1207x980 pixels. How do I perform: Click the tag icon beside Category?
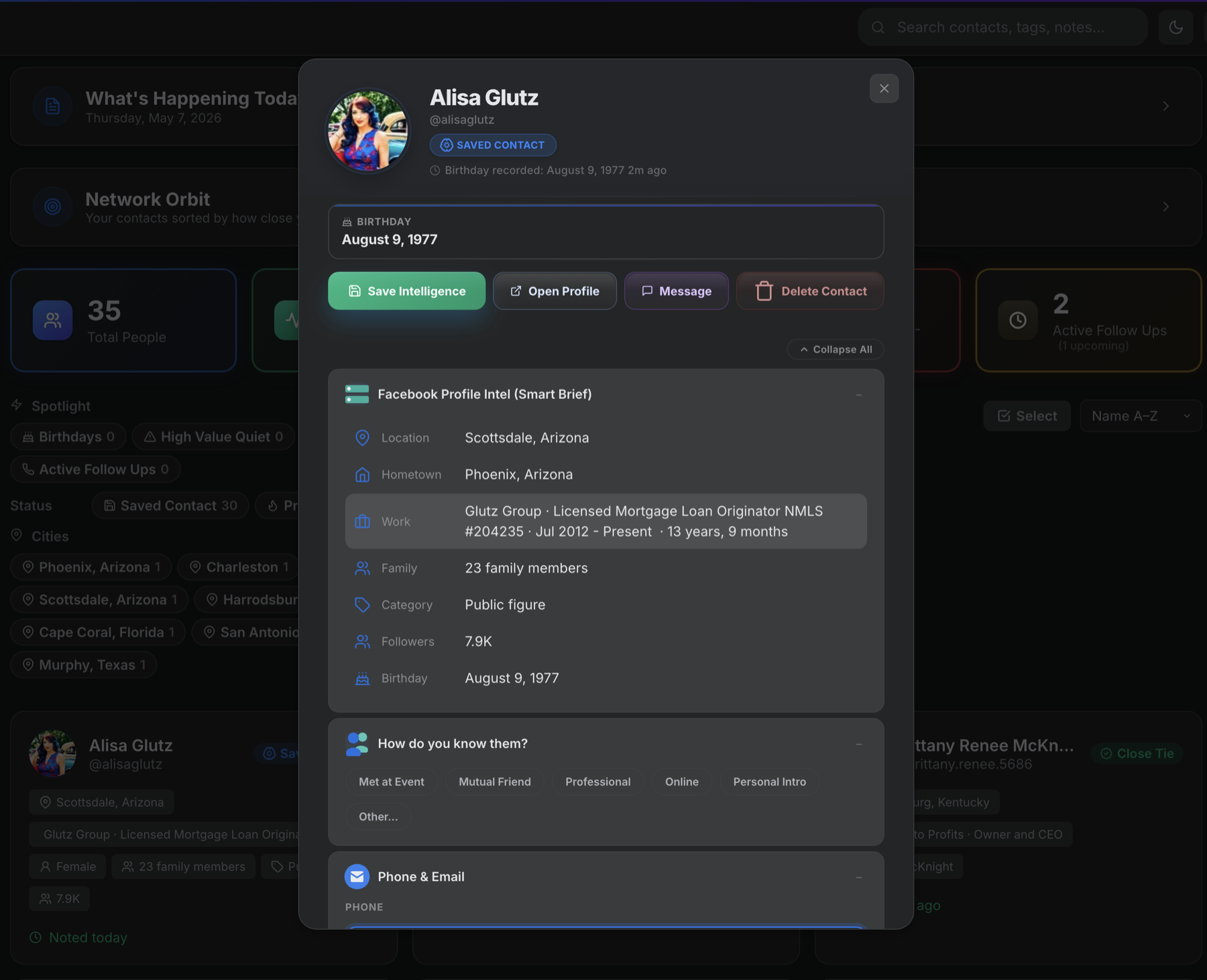click(362, 605)
